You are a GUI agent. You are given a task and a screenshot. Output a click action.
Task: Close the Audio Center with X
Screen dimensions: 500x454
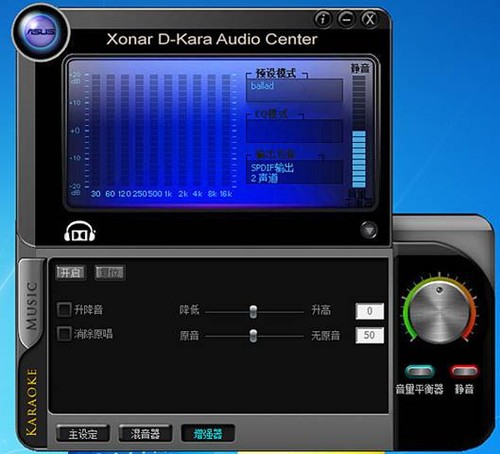(x=370, y=19)
